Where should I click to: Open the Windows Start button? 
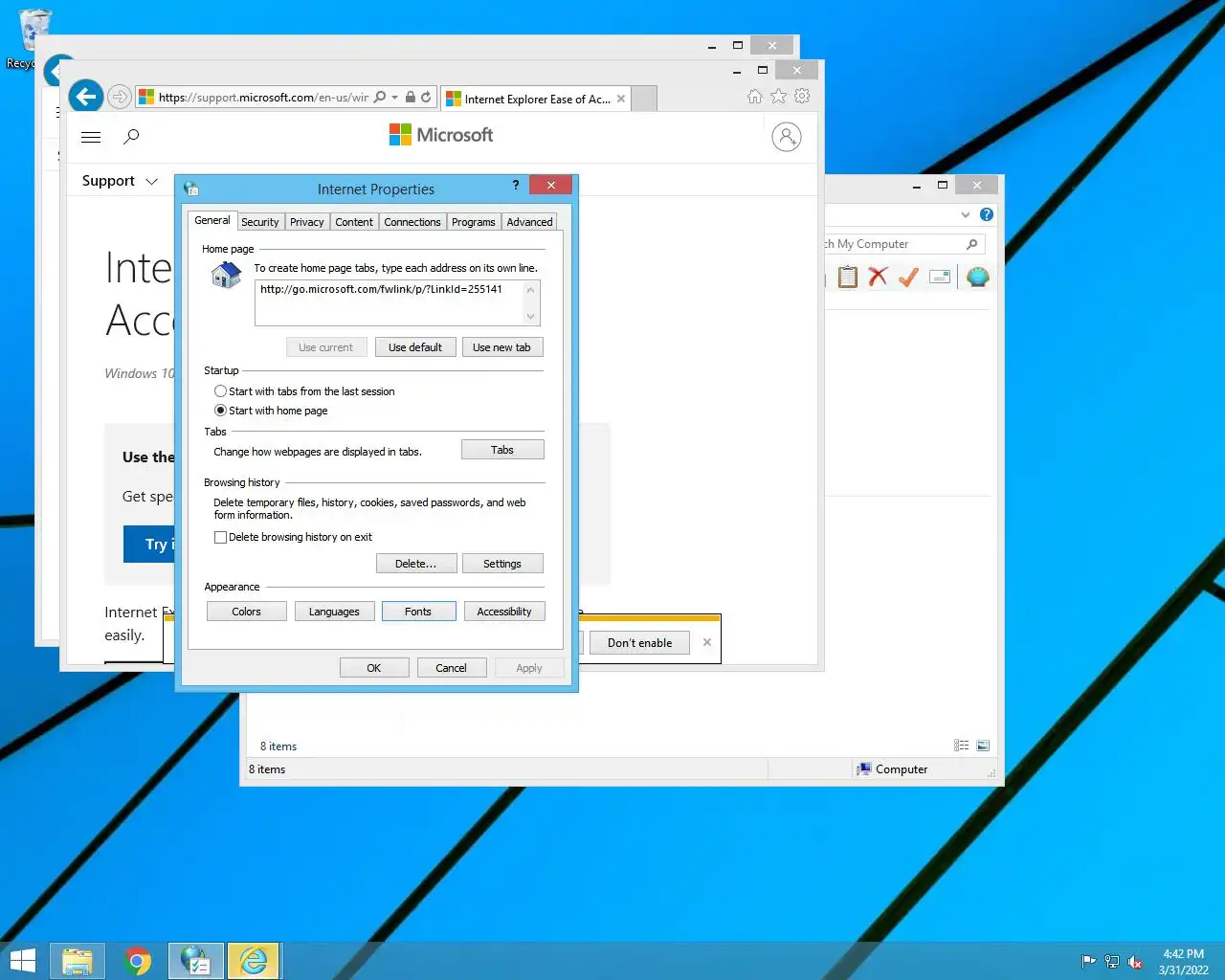pos(22,961)
